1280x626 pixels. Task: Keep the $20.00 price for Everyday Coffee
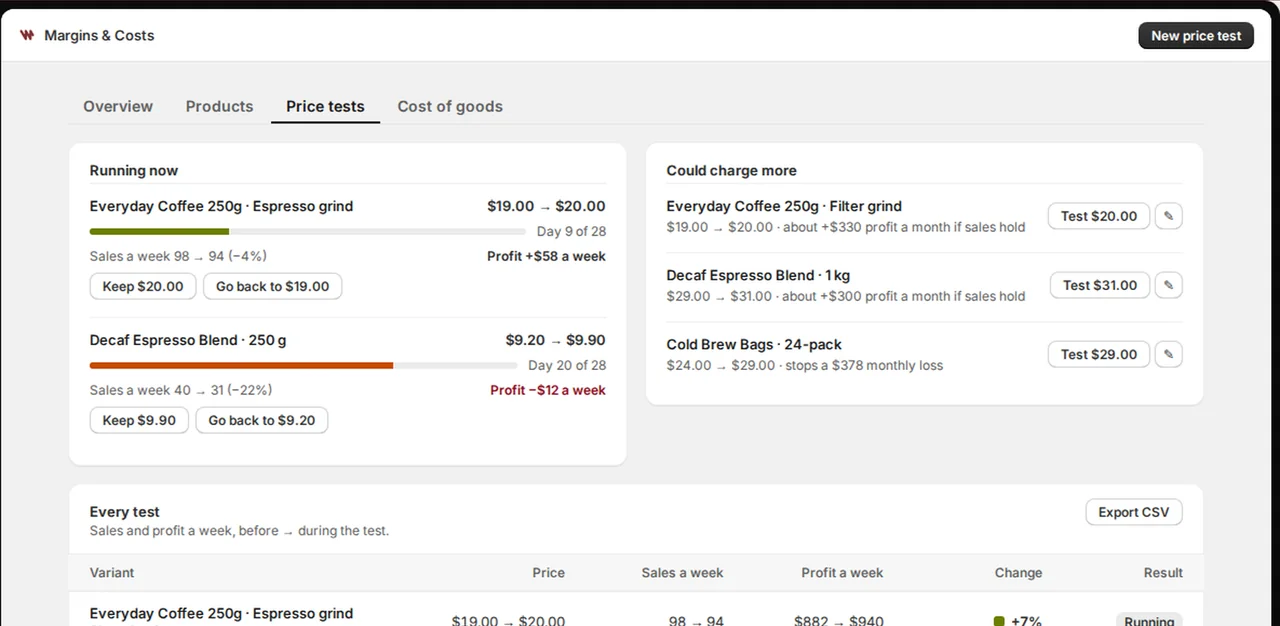(x=143, y=286)
